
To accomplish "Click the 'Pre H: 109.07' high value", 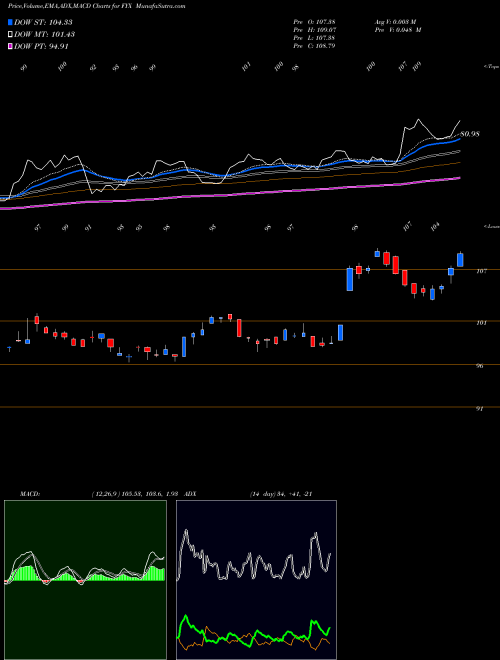I will tap(314, 30).
